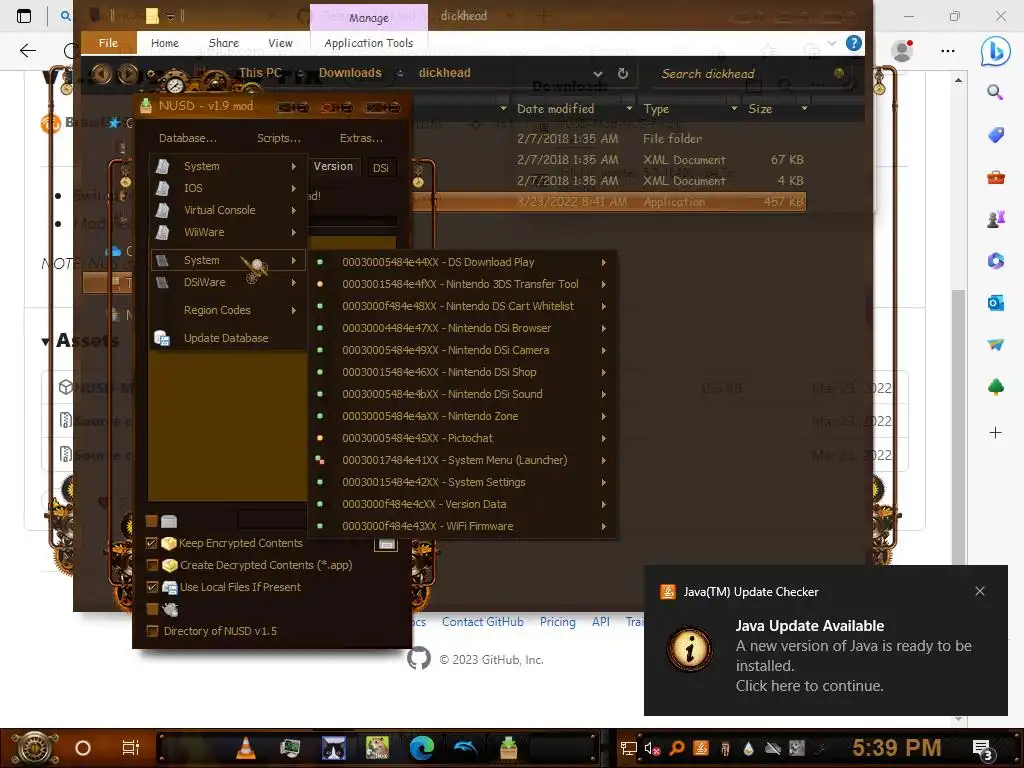Expand Nintendo DSi Sound submenu arrow

(x=603, y=394)
